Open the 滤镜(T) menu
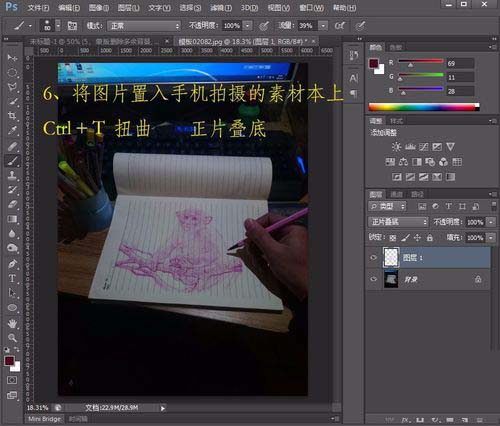 (221, 8)
